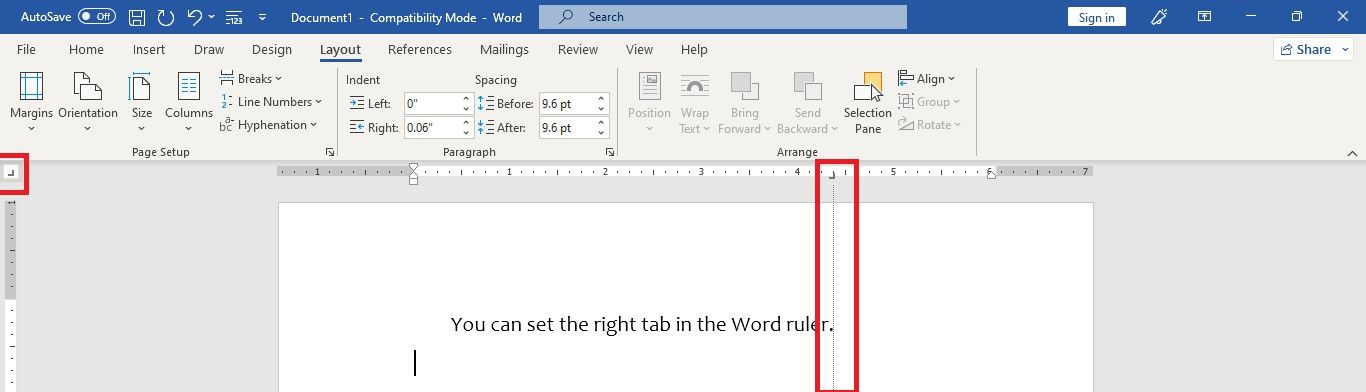1366x392 pixels.
Task: Click the Left indent value field
Action: coord(432,103)
